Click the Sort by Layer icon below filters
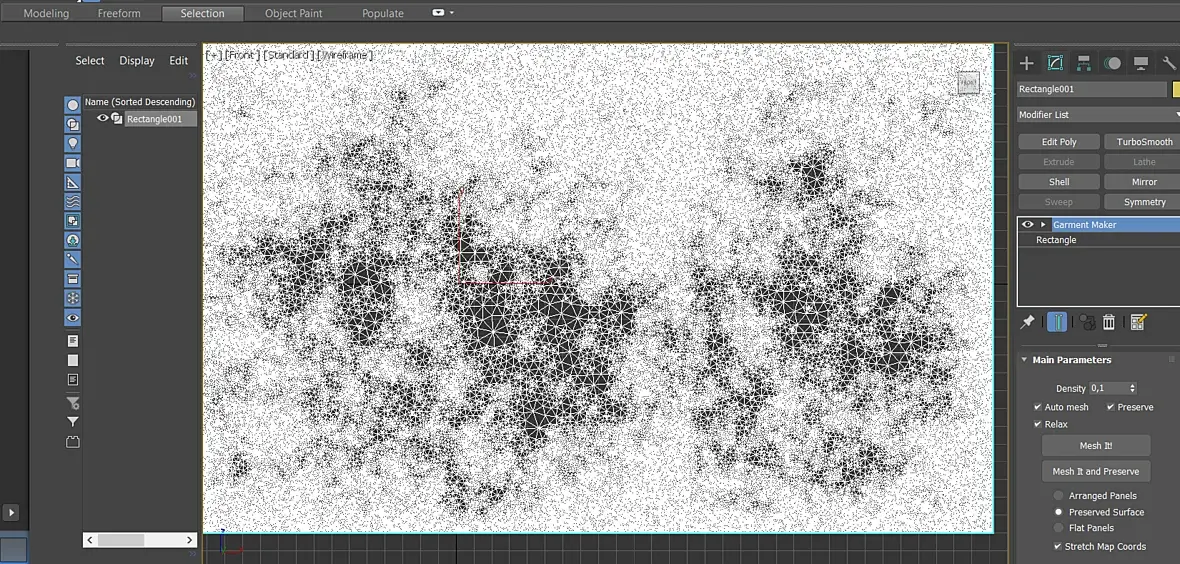 click(73, 442)
